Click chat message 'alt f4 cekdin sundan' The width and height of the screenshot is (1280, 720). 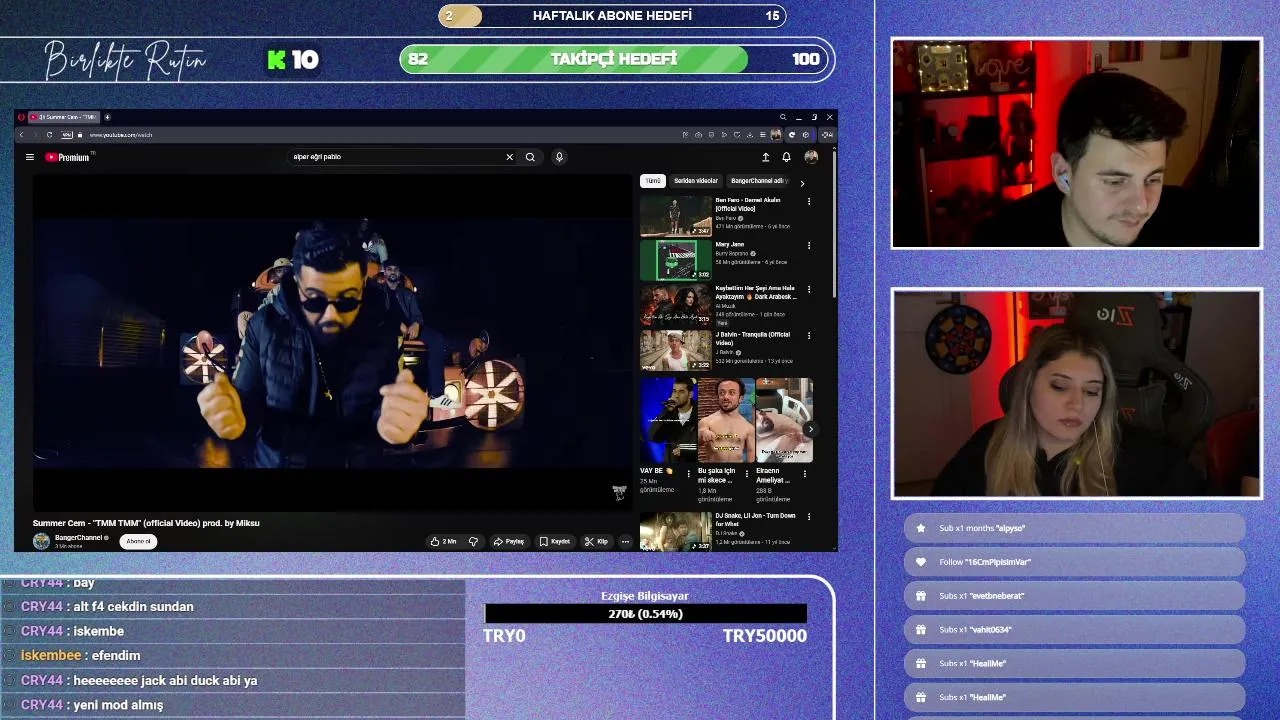[x=133, y=607]
